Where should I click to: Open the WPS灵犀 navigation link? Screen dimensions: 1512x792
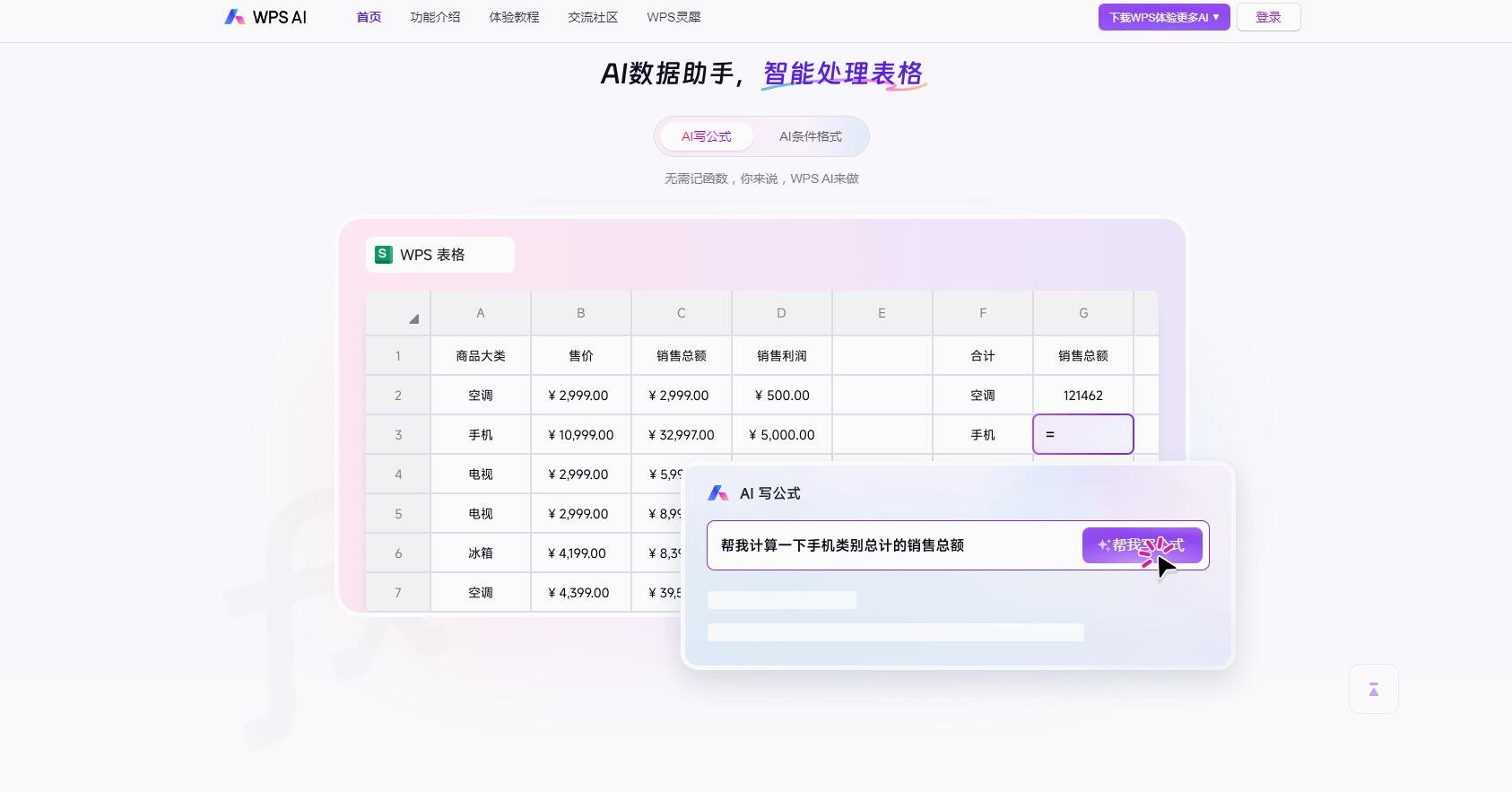coord(673,17)
